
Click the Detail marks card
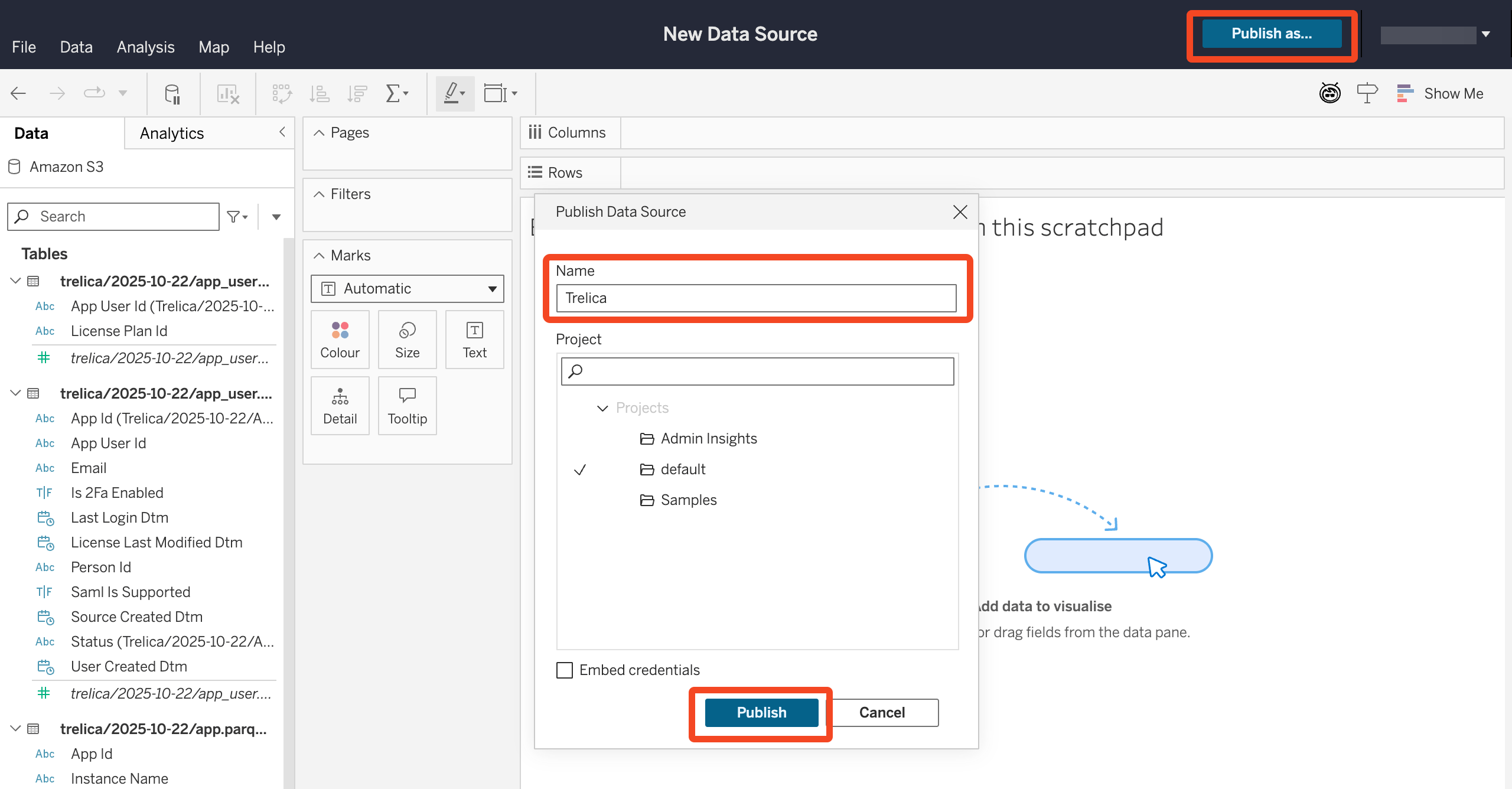point(340,406)
